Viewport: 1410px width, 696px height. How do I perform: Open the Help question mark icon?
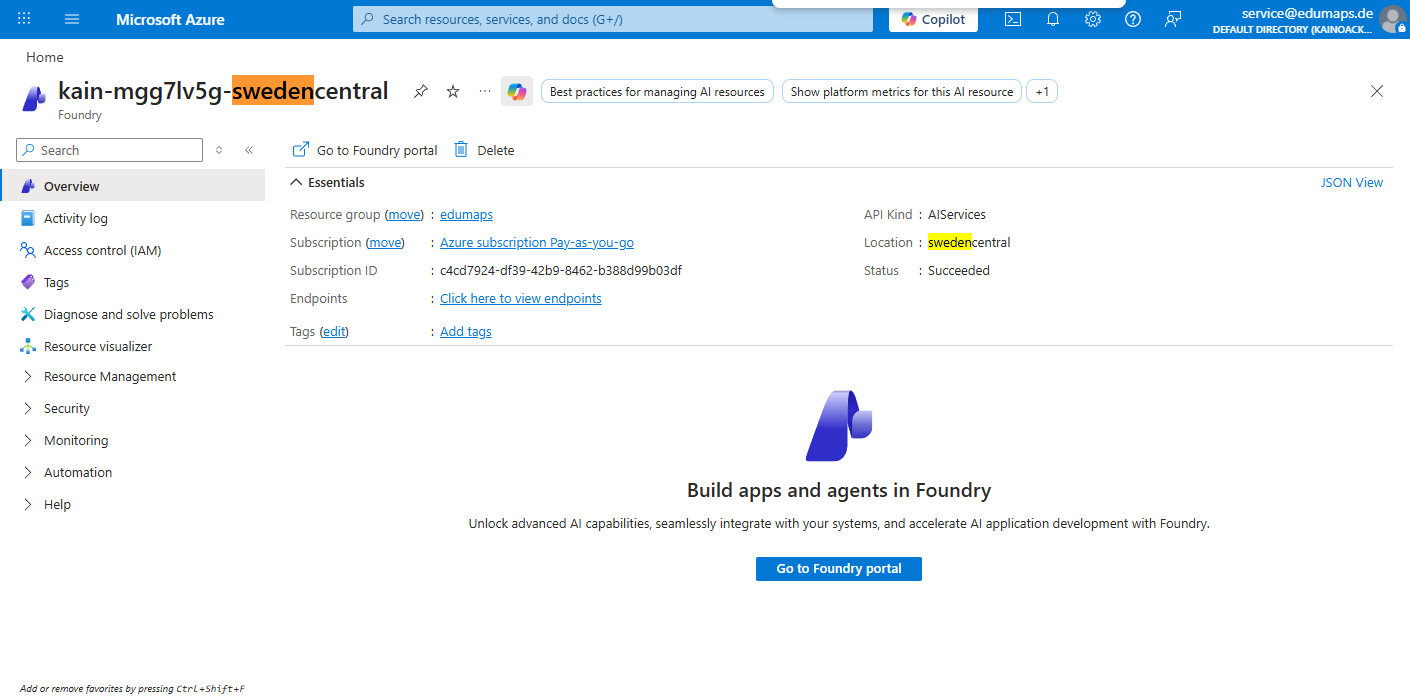1133,19
